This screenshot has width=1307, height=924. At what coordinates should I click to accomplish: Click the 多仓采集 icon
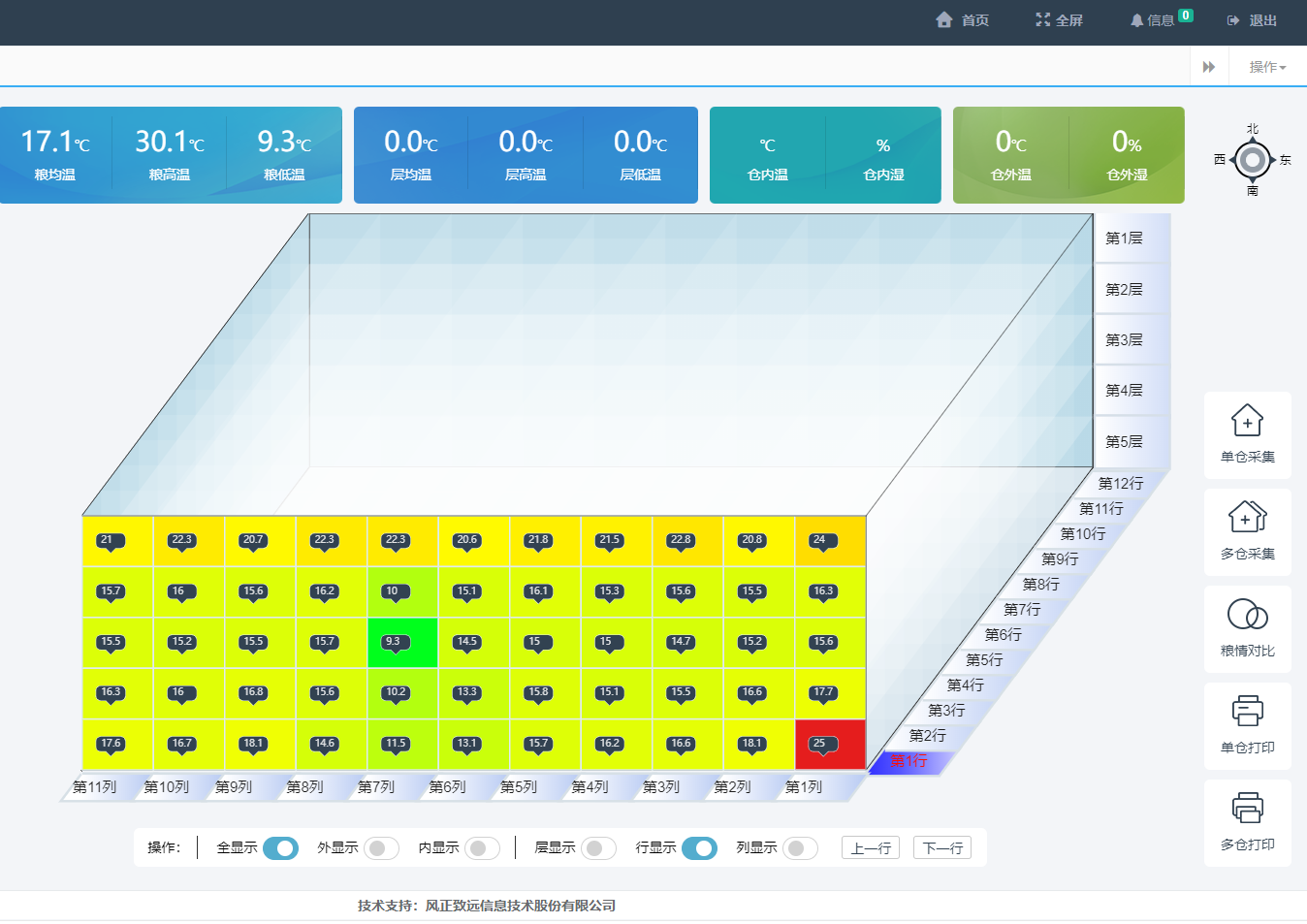click(x=1247, y=517)
